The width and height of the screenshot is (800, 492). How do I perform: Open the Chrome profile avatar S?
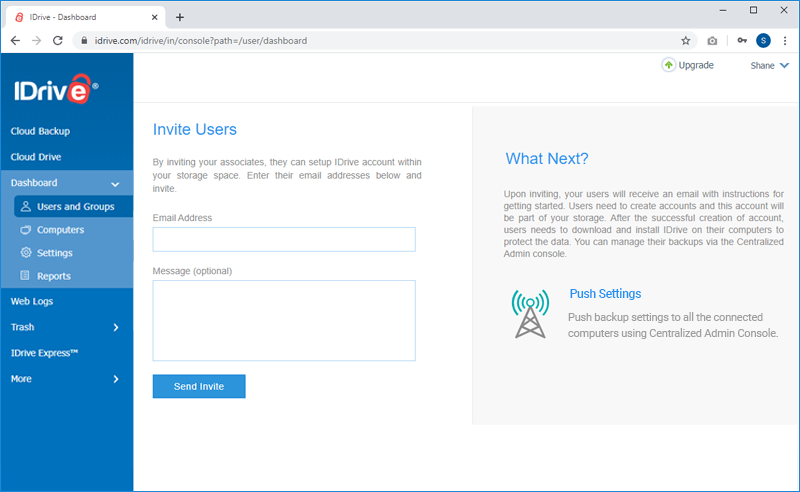click(x=763, y=41)
